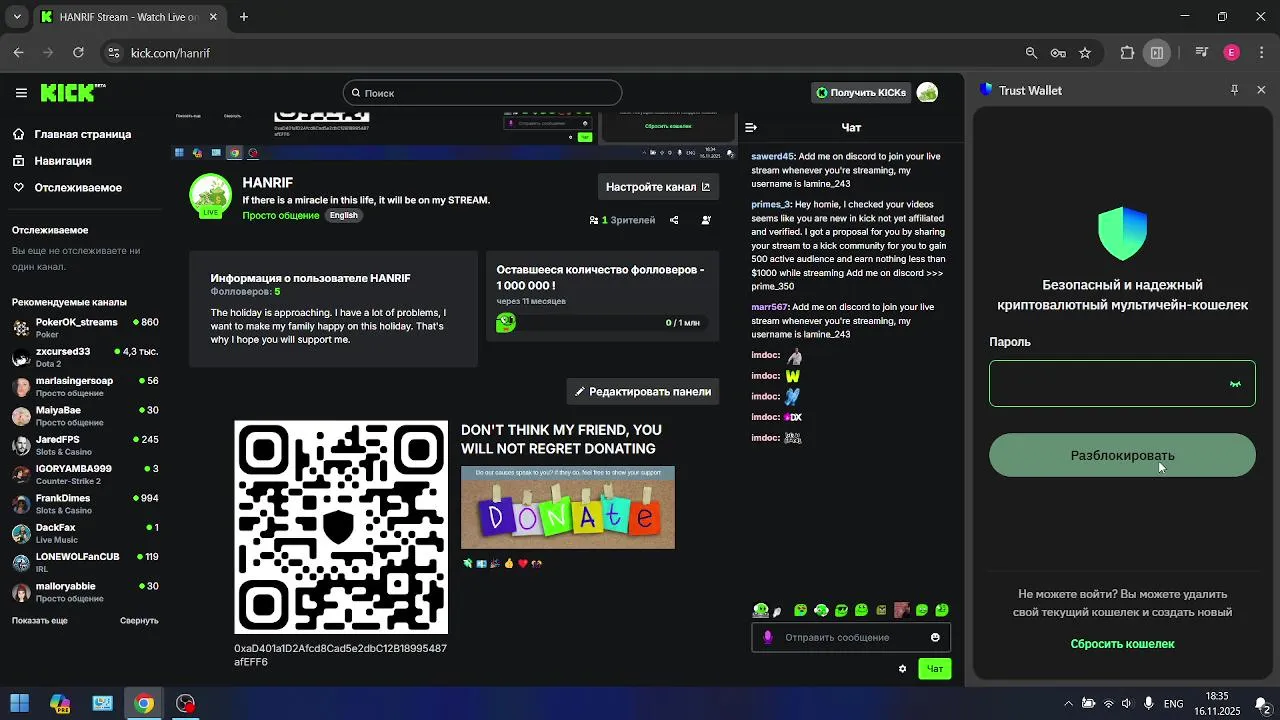Click the KICK logo
This screenshot has height=720, width=1280.
point(72,92)
